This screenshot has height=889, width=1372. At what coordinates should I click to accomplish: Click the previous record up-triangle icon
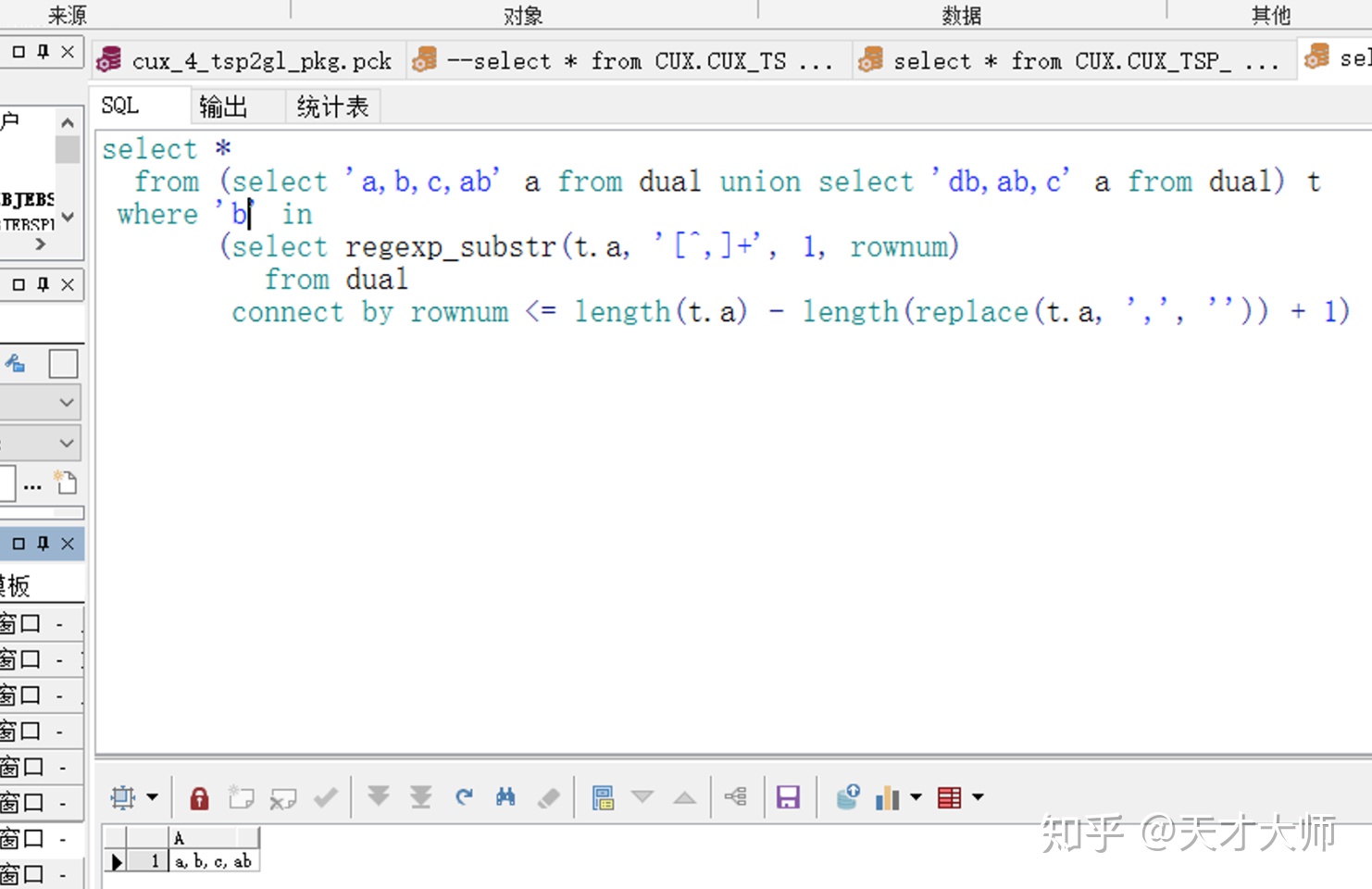(x=685, y=797)
